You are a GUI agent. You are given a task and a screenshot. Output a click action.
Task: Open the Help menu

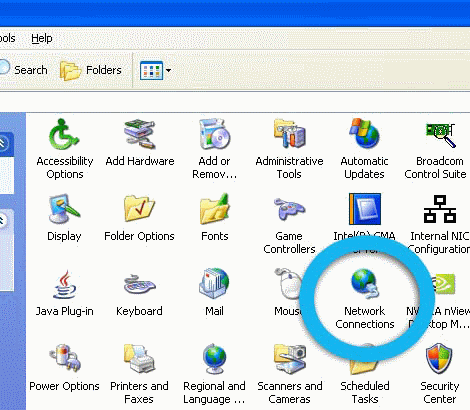click(x=42, y=38)
